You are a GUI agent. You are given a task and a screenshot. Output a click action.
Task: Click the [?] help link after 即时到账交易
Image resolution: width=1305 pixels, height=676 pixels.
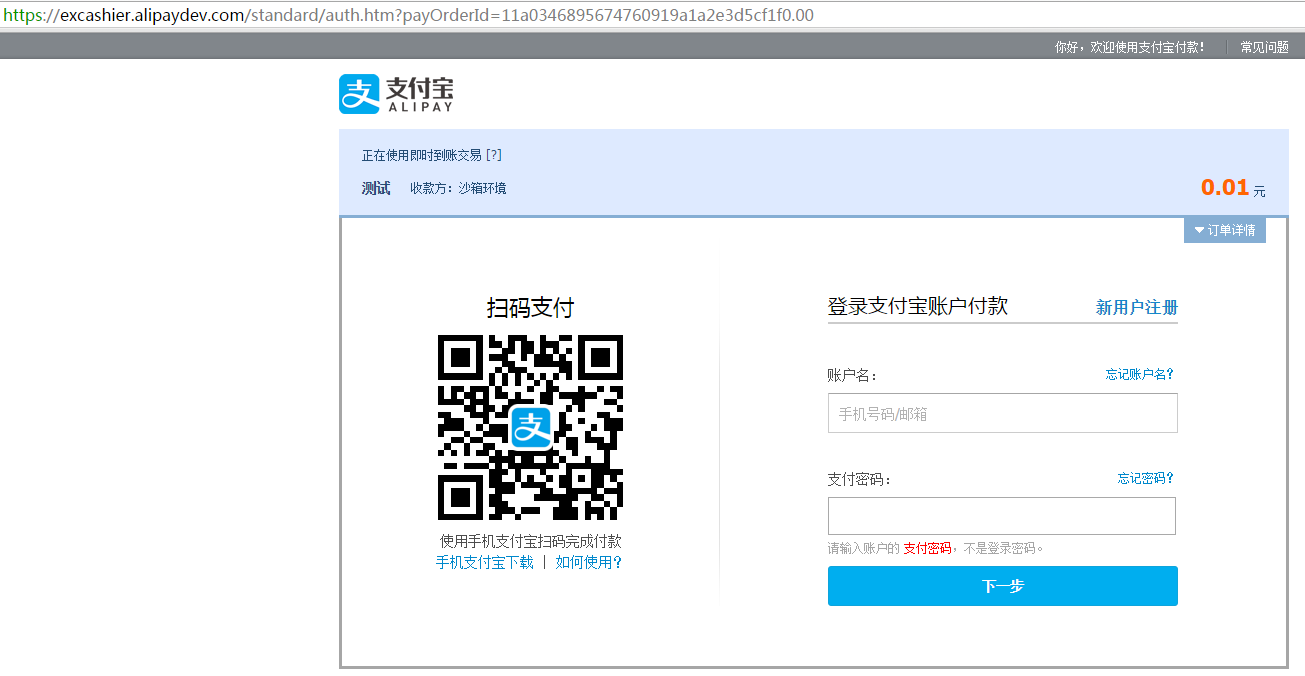[x=493, y=155]
